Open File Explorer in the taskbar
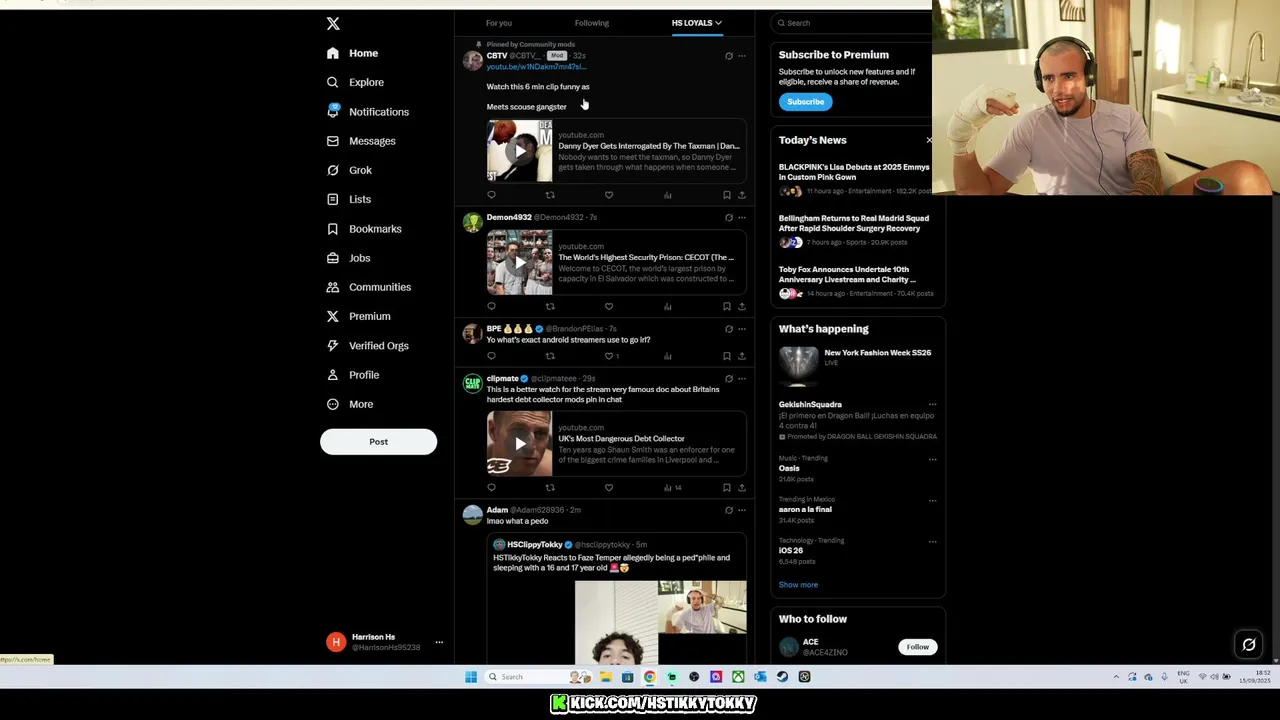 coord(606,677)
